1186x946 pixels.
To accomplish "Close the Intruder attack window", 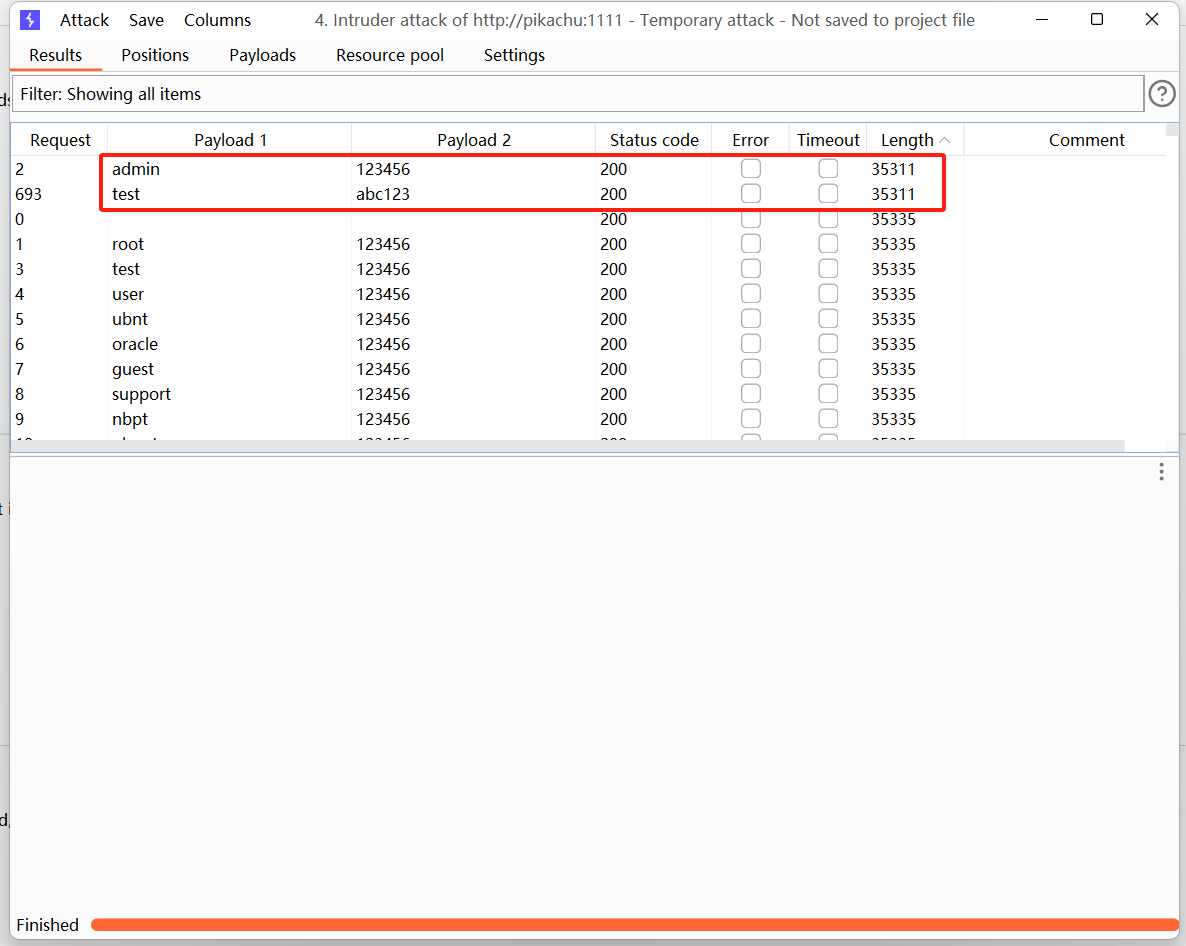I will coord(1152,20).
